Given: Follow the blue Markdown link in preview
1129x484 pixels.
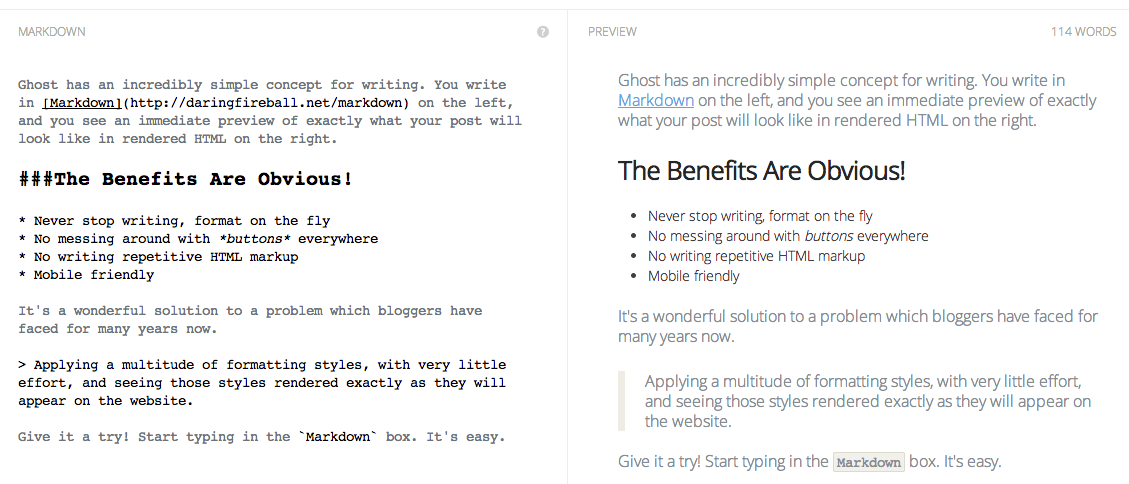Looking at the screenshot, I should tap(655, 100).
